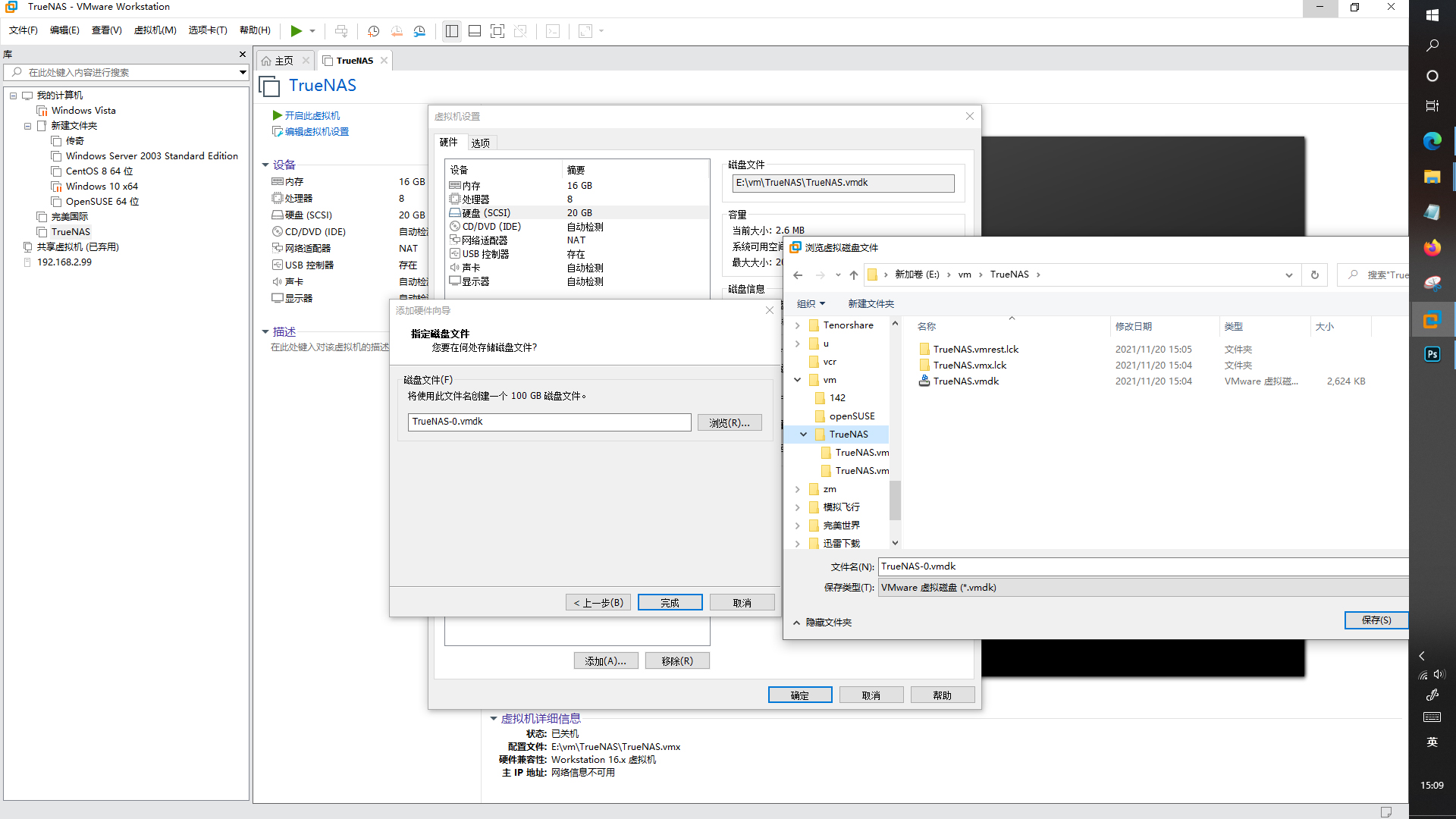The image size is (1456, 819).
Task: Collapse the 我的计算机 tree node
Action: click(x=13, y=96)
